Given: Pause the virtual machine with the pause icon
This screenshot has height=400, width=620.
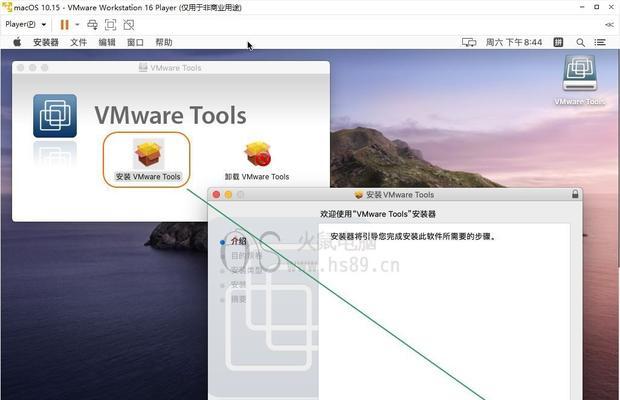Looking at the screenshot, I should 64,25.
